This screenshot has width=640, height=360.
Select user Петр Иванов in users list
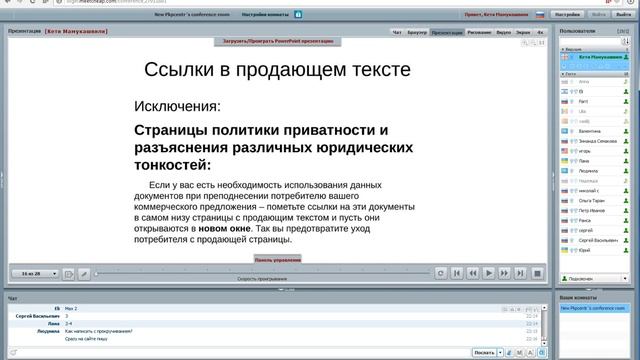595,211
